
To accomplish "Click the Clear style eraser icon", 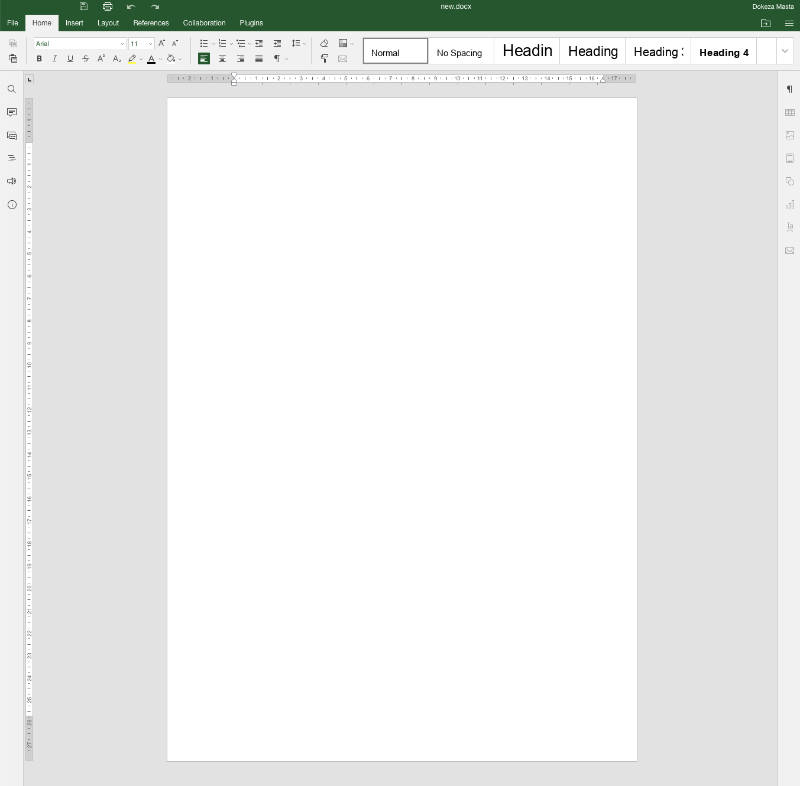I will tap(324, 43).
